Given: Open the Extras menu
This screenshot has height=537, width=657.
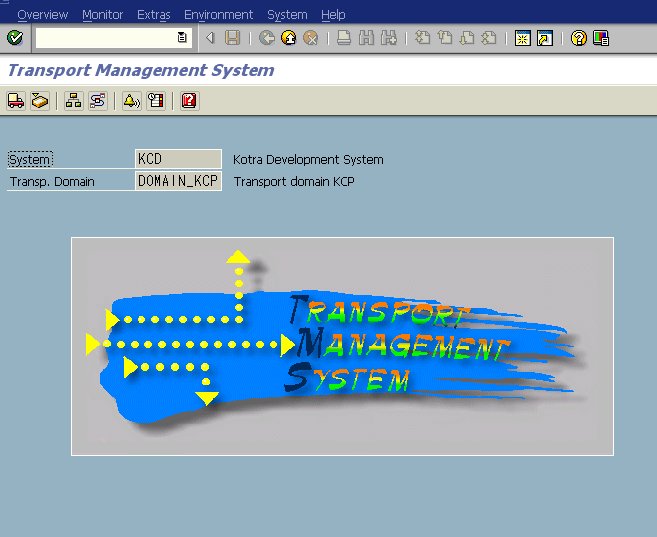Looking at the screenshot, I should (154, 15).
